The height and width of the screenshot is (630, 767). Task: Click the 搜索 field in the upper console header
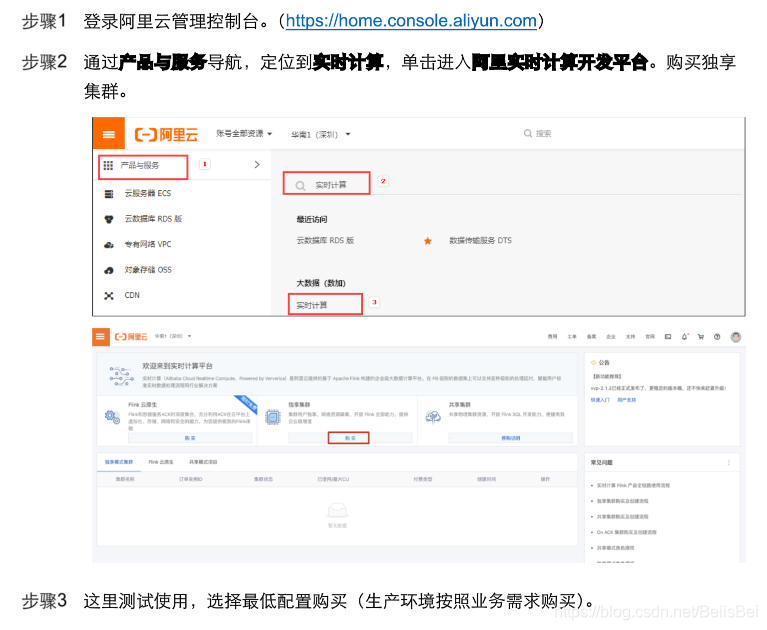click(538, 134)
